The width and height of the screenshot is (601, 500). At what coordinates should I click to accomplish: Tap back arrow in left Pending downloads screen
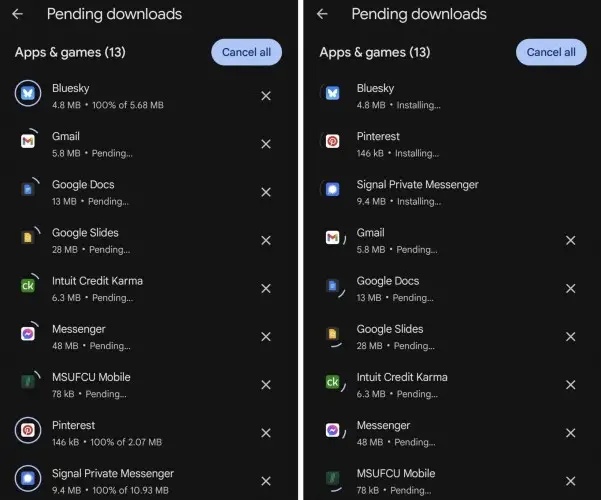point(17,14)
